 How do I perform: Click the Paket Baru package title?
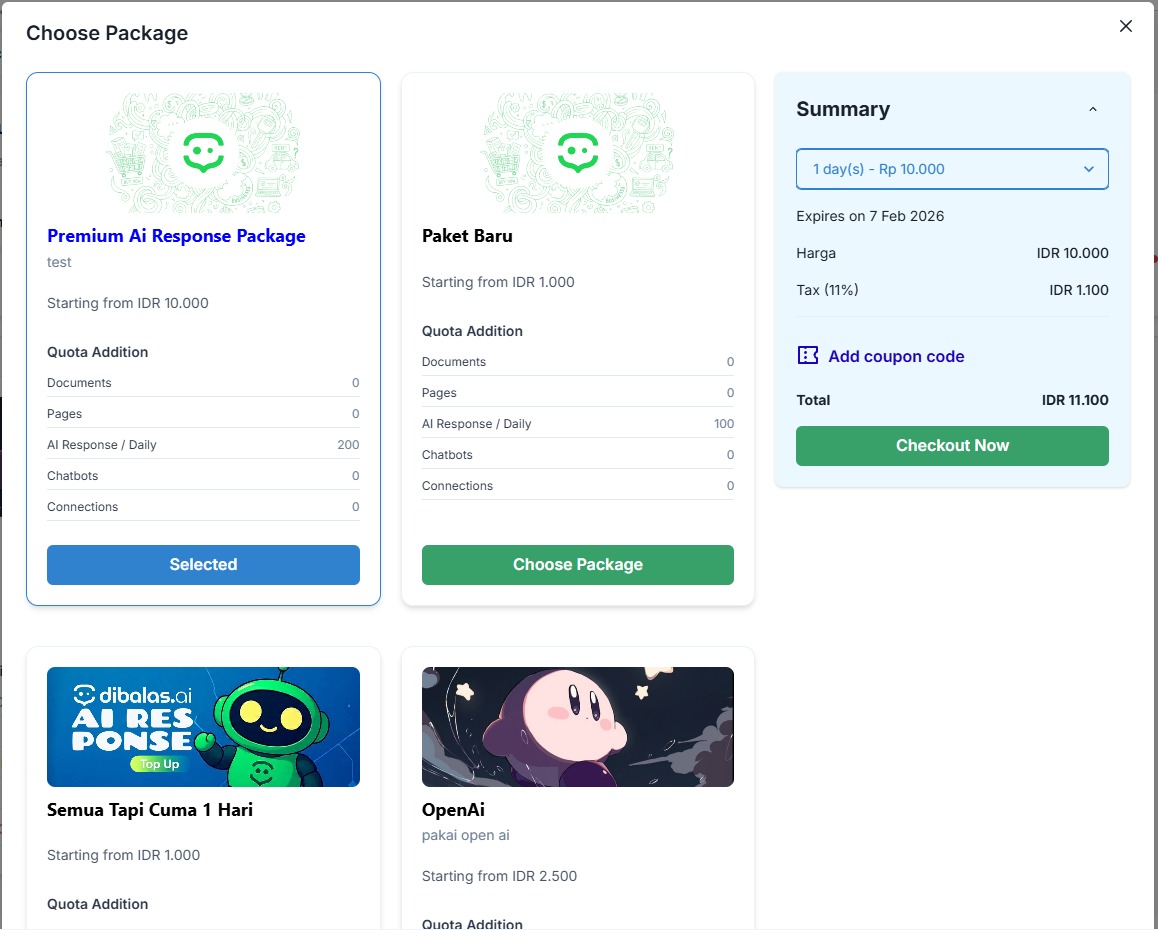[x=467, y=236]
